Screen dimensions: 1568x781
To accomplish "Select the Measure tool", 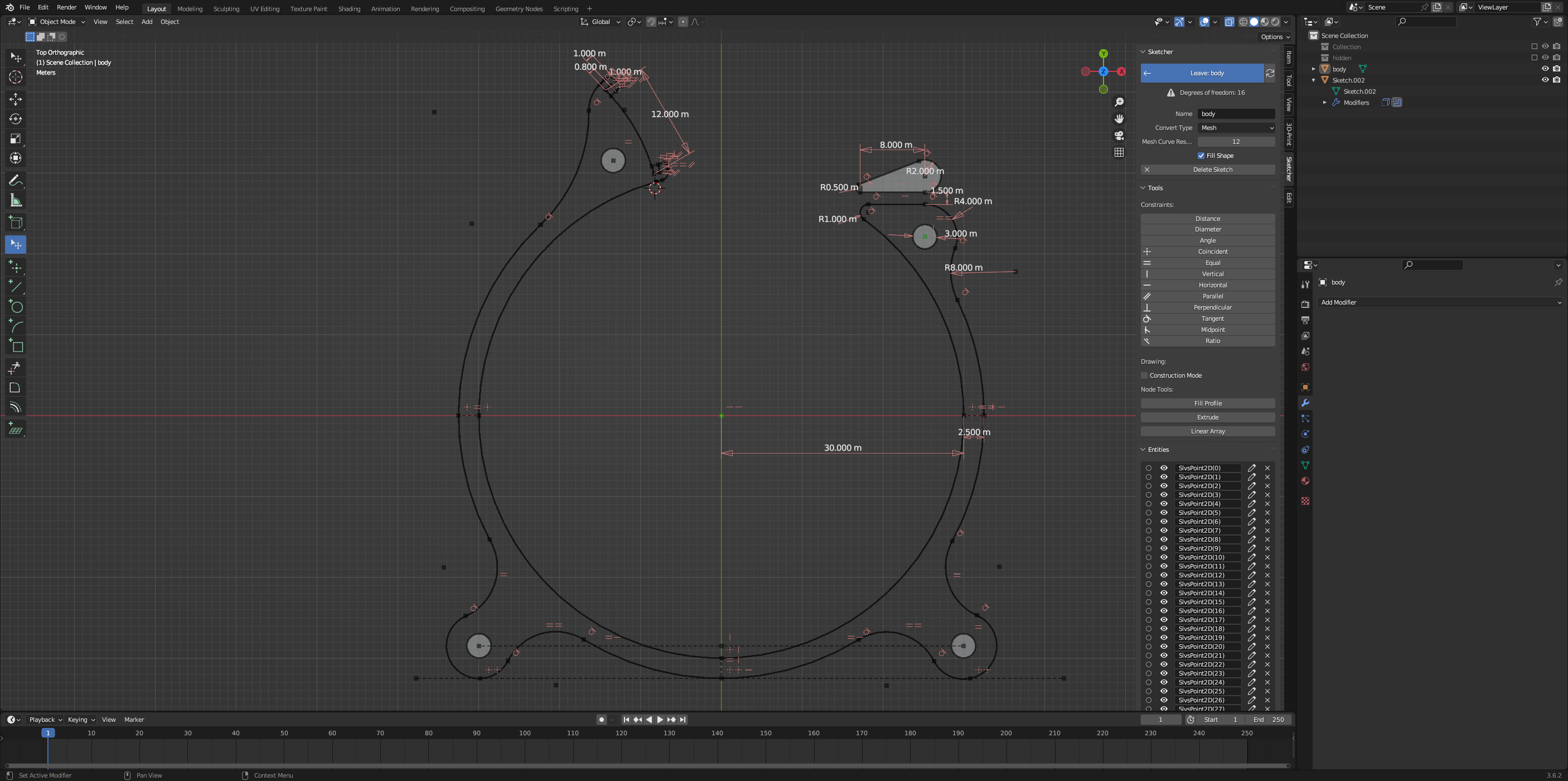I will (16, 201).
